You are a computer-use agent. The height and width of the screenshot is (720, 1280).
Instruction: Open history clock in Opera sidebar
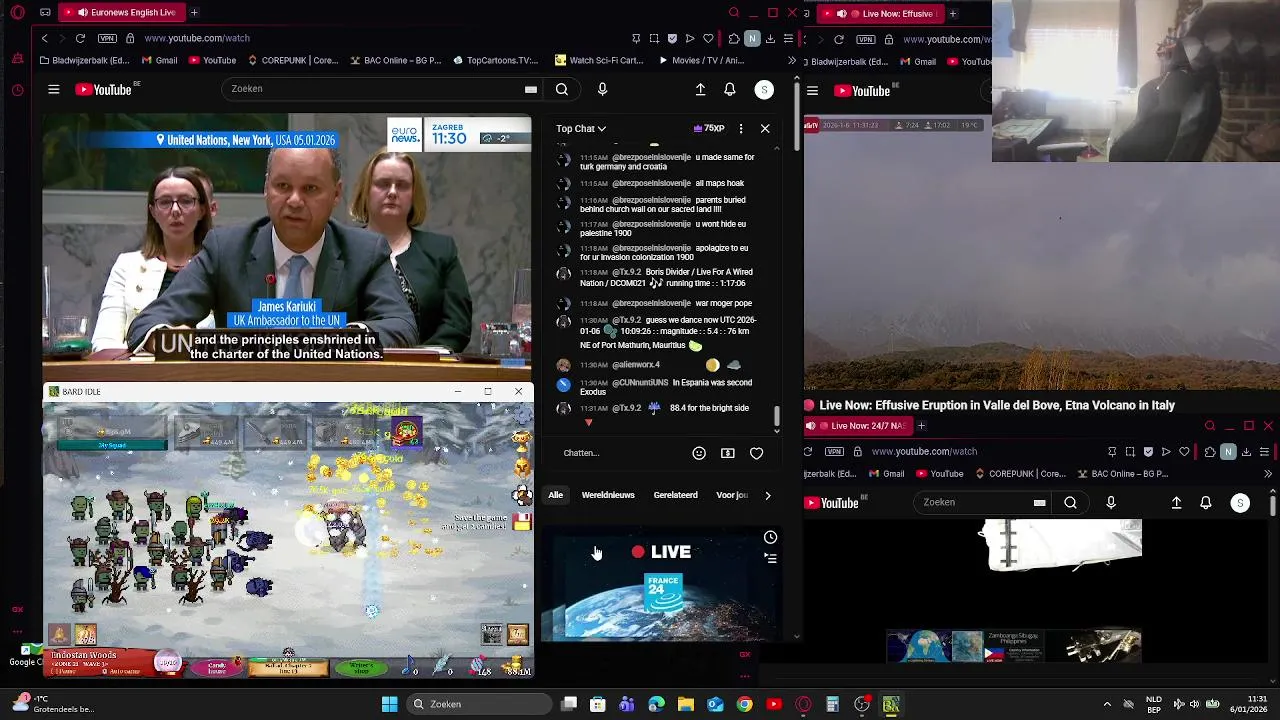17,90
